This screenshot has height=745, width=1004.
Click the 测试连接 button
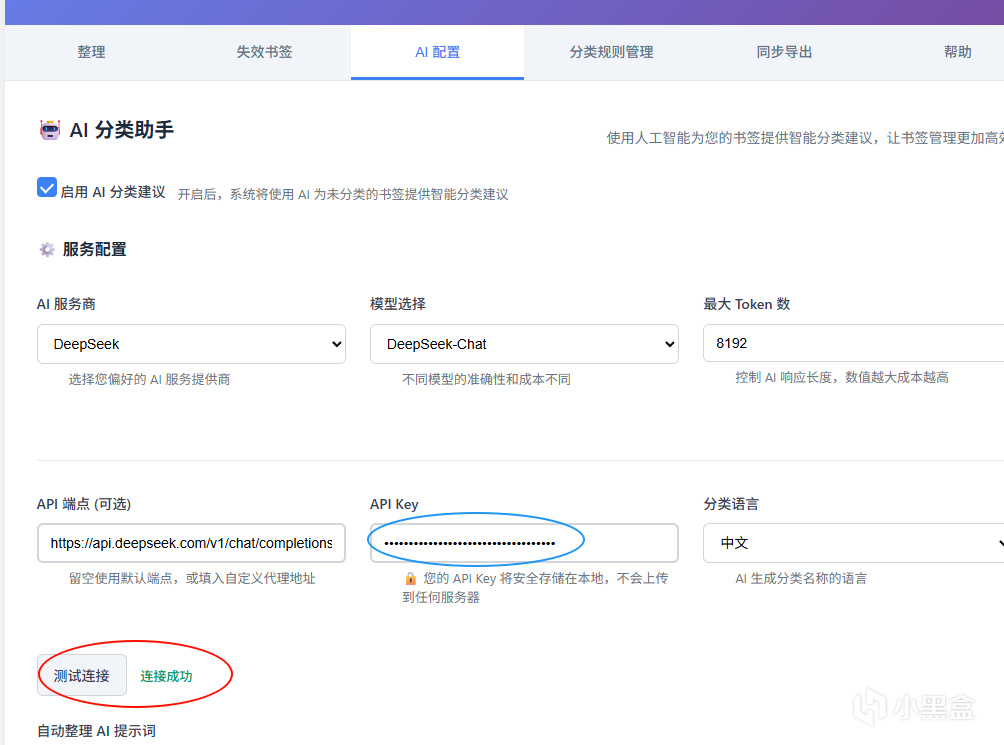[82, 675]
